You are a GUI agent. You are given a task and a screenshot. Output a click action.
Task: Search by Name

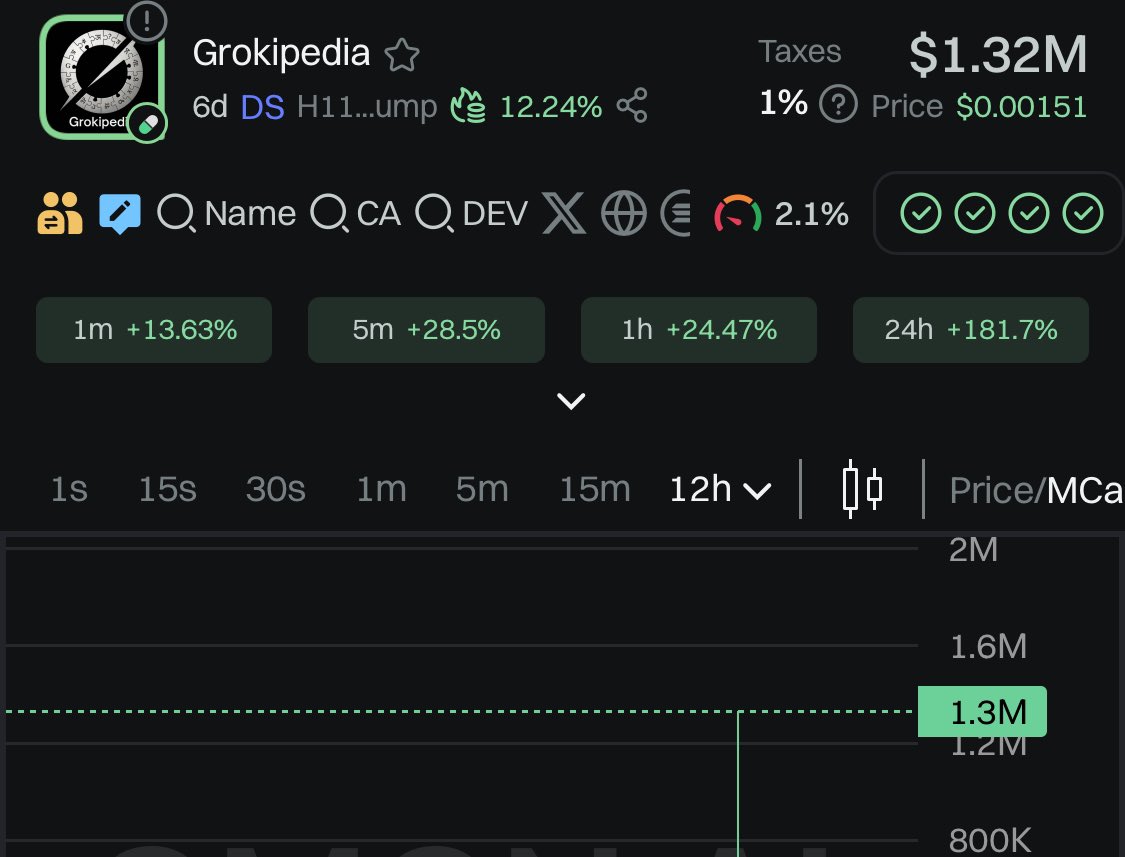pos(226,213)
